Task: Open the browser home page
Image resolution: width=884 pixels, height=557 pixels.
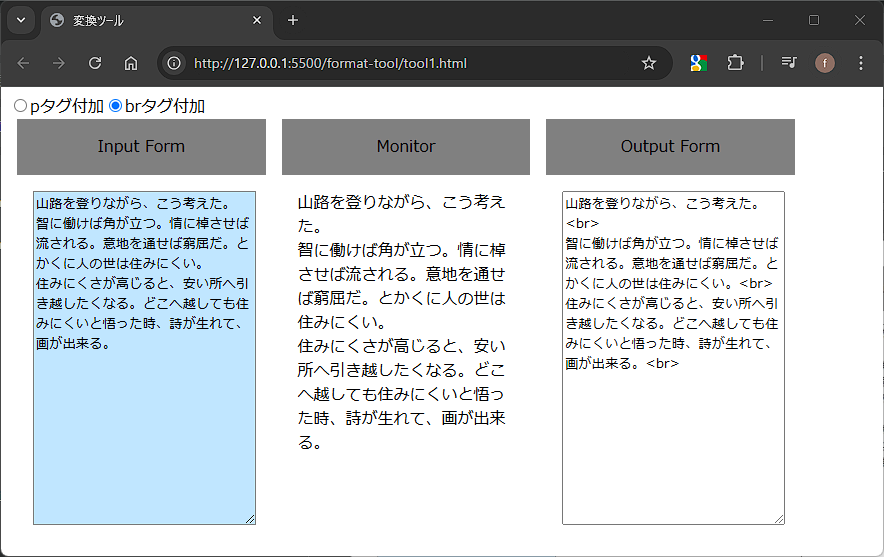Action: tap(131, 63)
